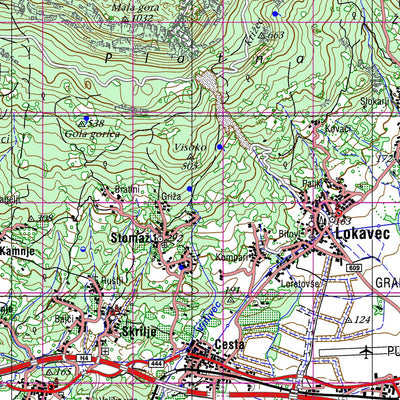400x400 pixels.
Task: Click the 444 road number shield
Action: click(x=156, y=363)
